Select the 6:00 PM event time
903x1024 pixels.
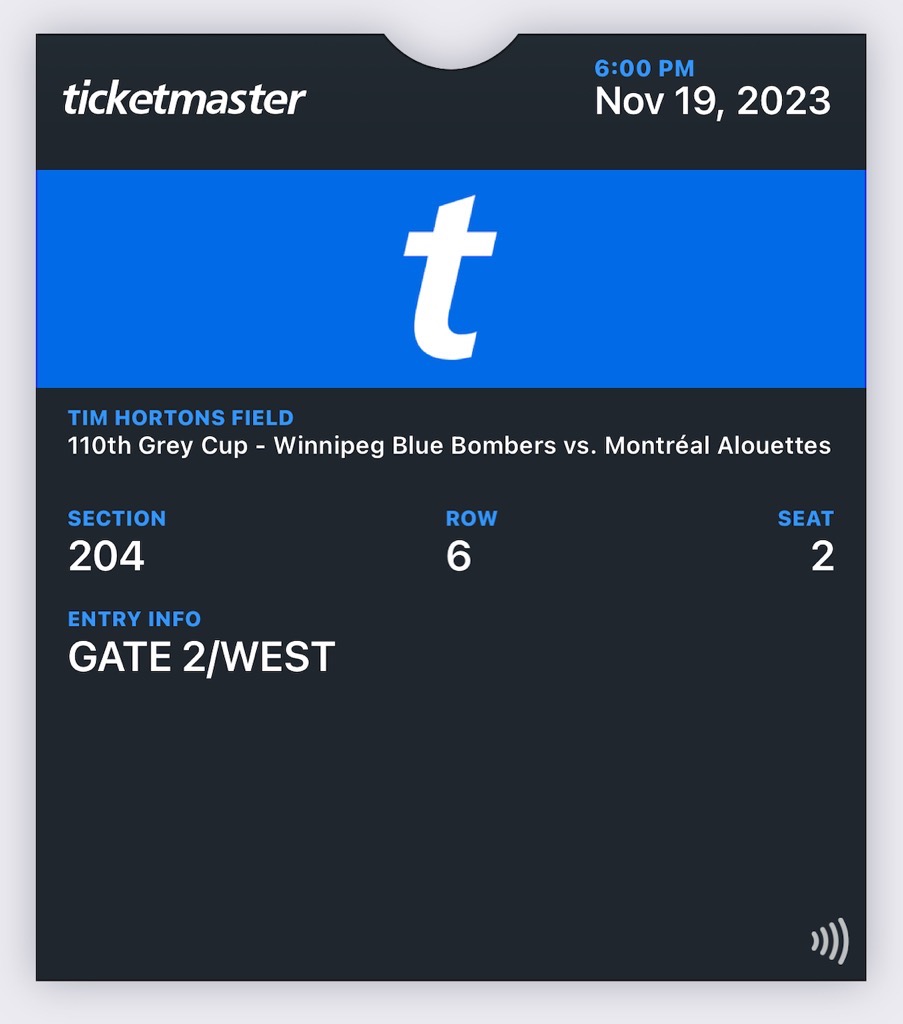click(x=644, y=69)
